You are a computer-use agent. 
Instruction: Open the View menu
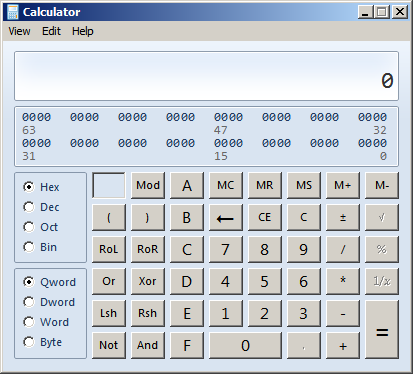(x=19, y=31)
